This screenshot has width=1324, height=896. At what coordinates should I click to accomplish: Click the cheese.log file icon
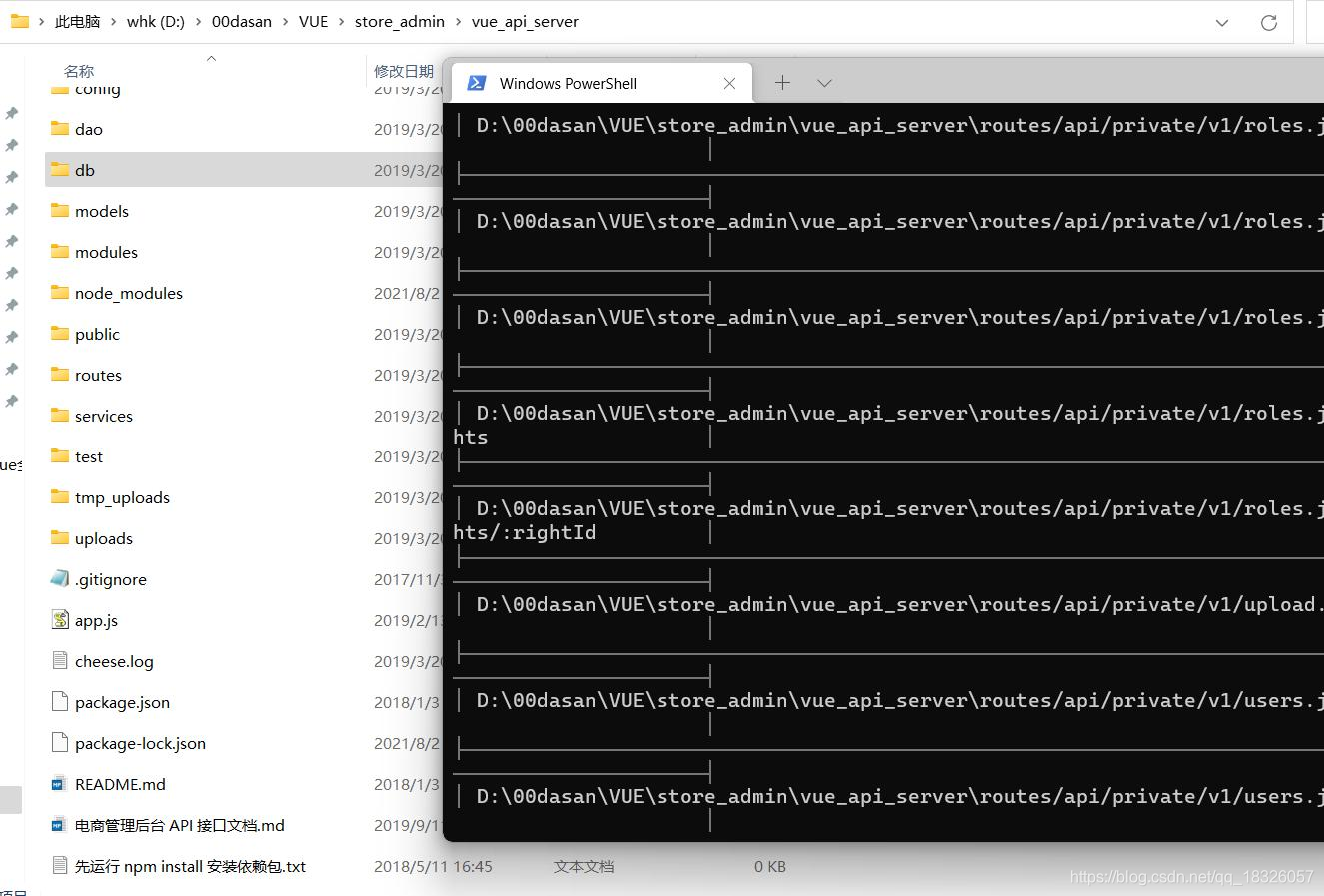point(60,660)
